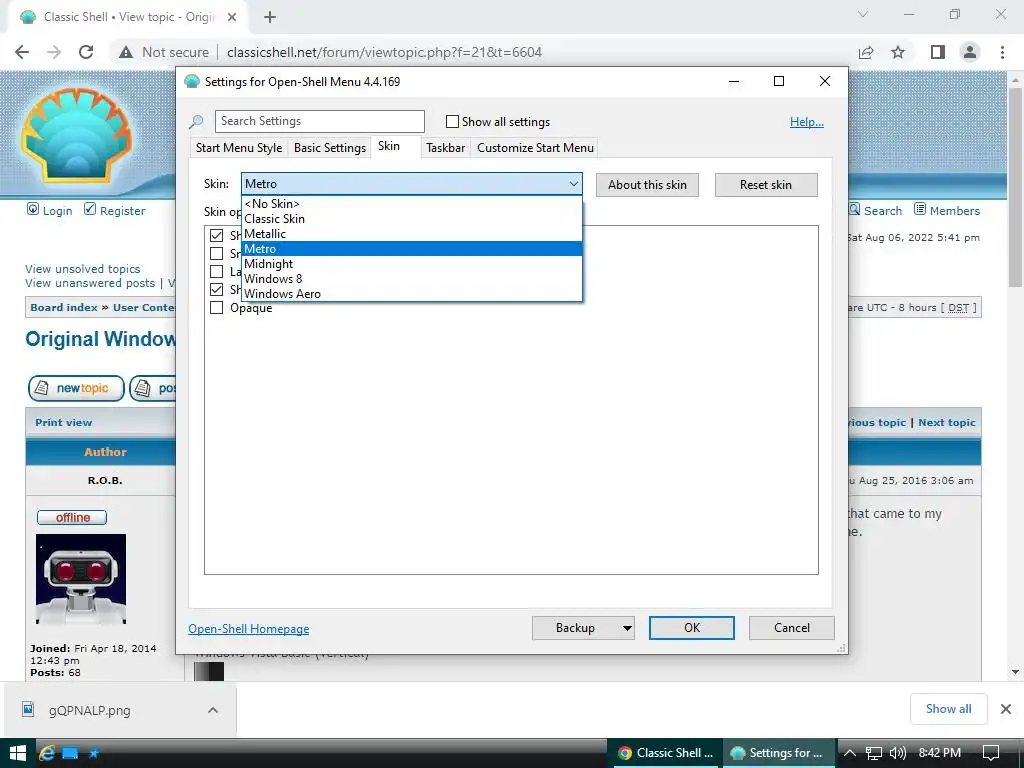
Task: Click the search magnifier icon in Settings dialog
Action: pos(196,121)
